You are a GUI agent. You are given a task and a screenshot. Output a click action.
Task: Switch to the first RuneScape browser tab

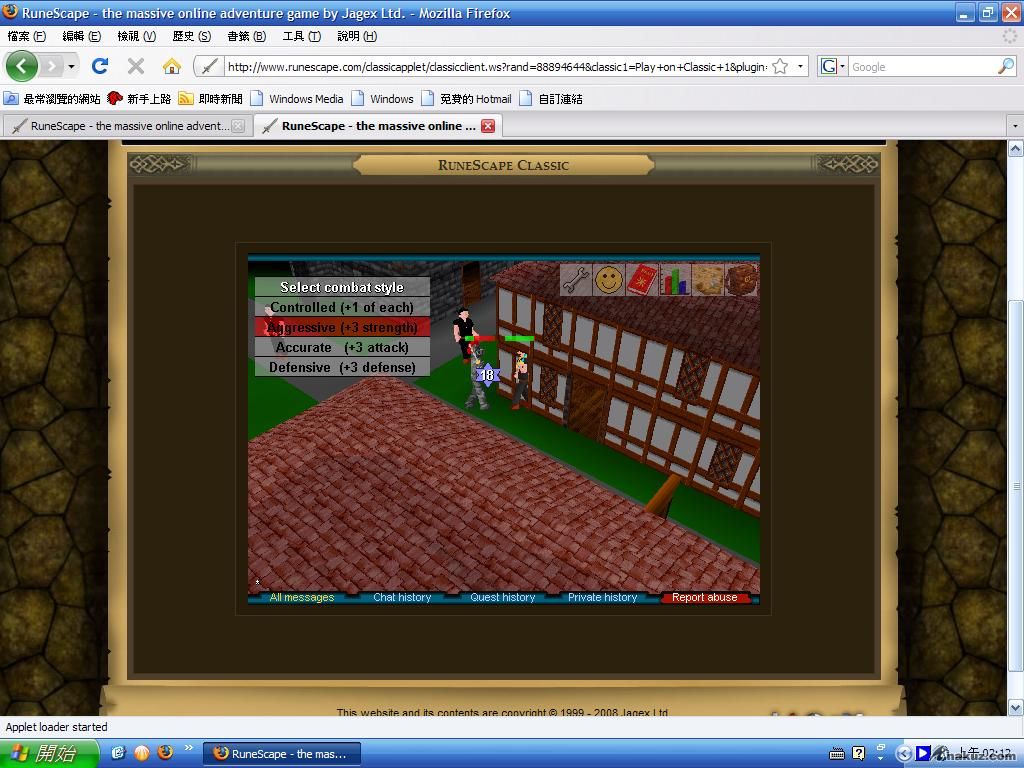[x=127, y=126]
